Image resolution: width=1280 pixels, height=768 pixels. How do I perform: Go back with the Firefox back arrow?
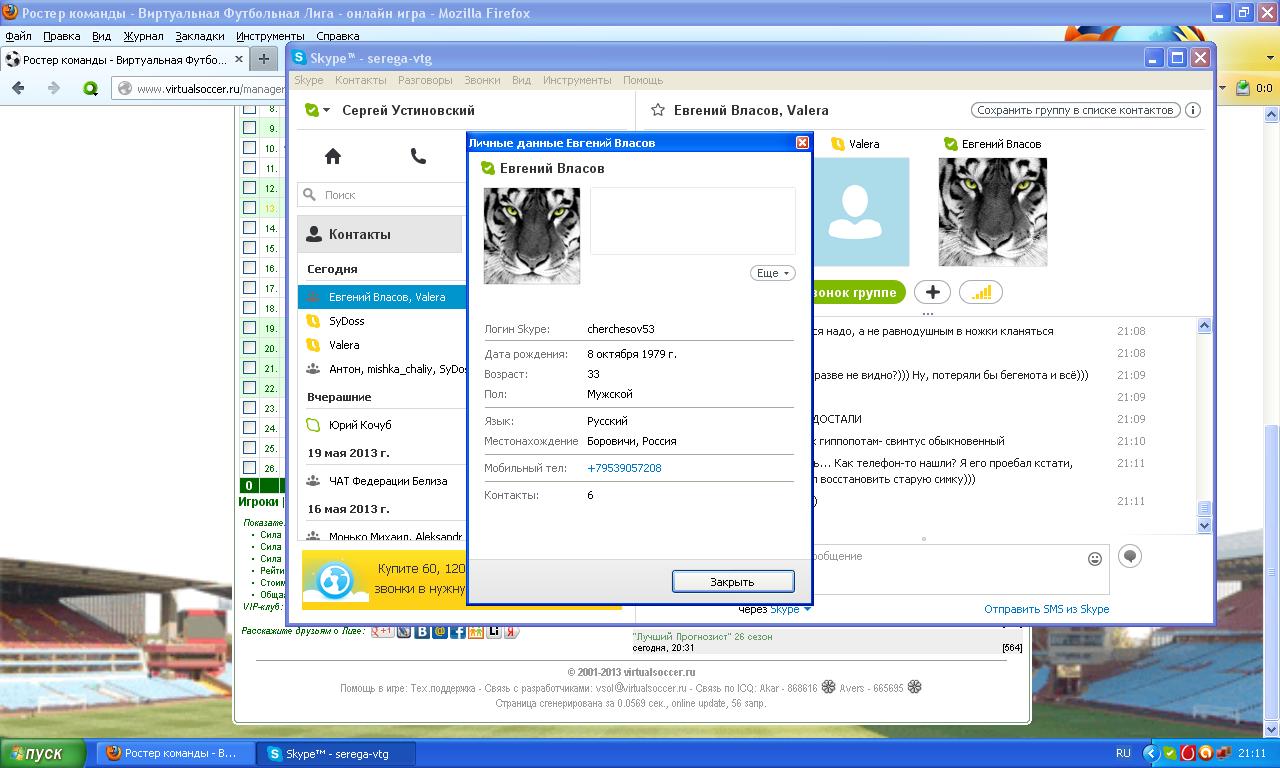(18, 88)
